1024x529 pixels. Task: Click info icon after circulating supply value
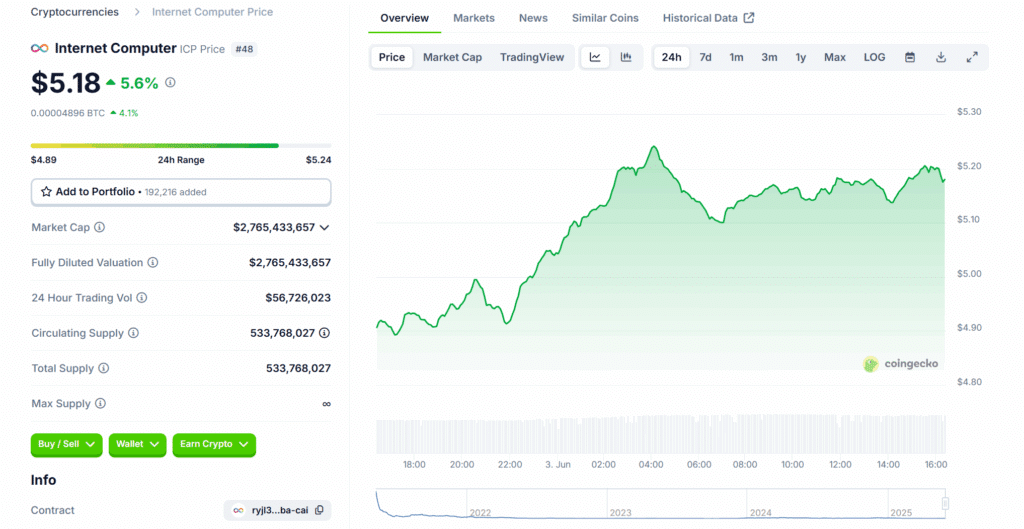pyautogui.click(x=325, y=333)
